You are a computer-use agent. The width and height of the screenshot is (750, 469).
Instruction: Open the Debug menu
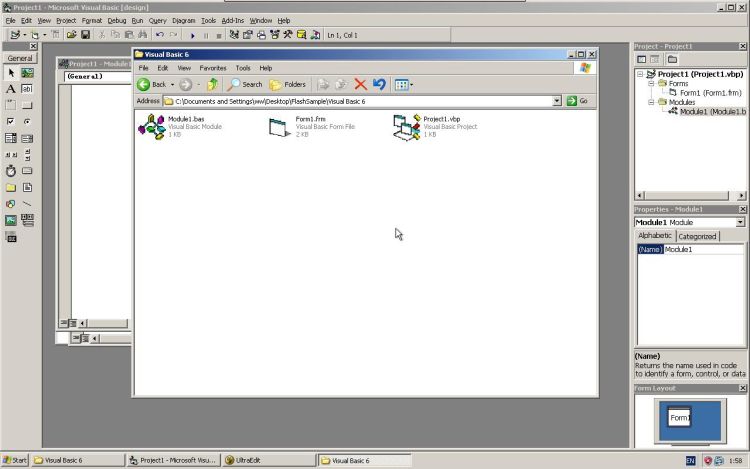(116, 21)
